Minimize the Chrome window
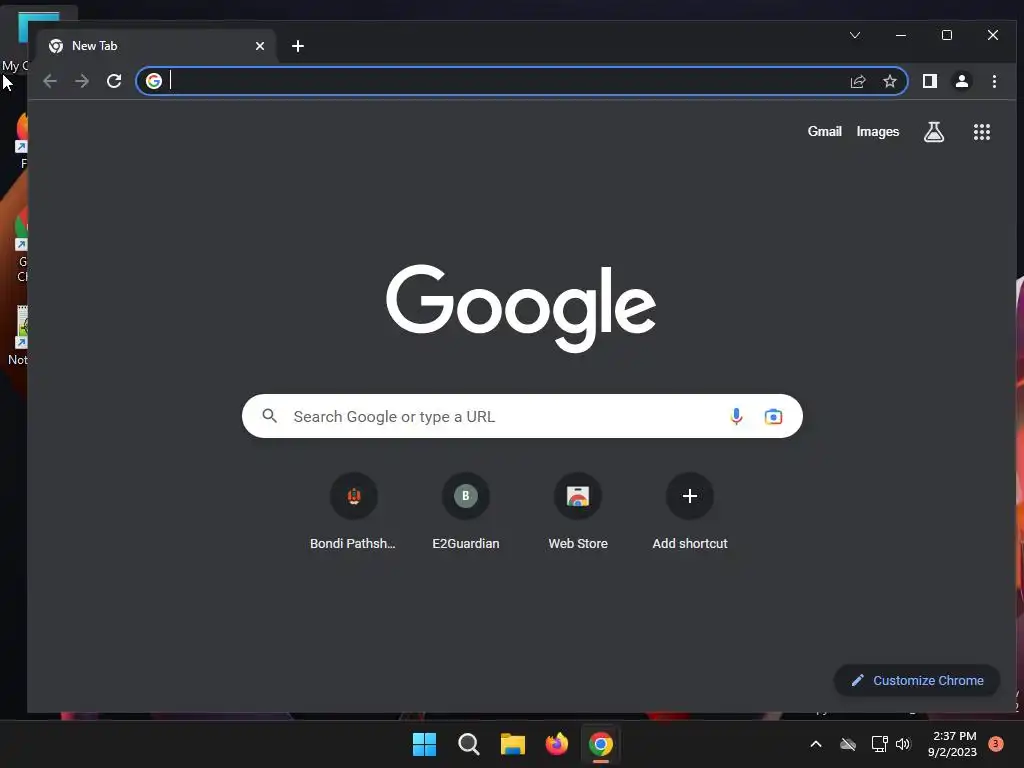The image size is (1024, 768). (901, 35)
